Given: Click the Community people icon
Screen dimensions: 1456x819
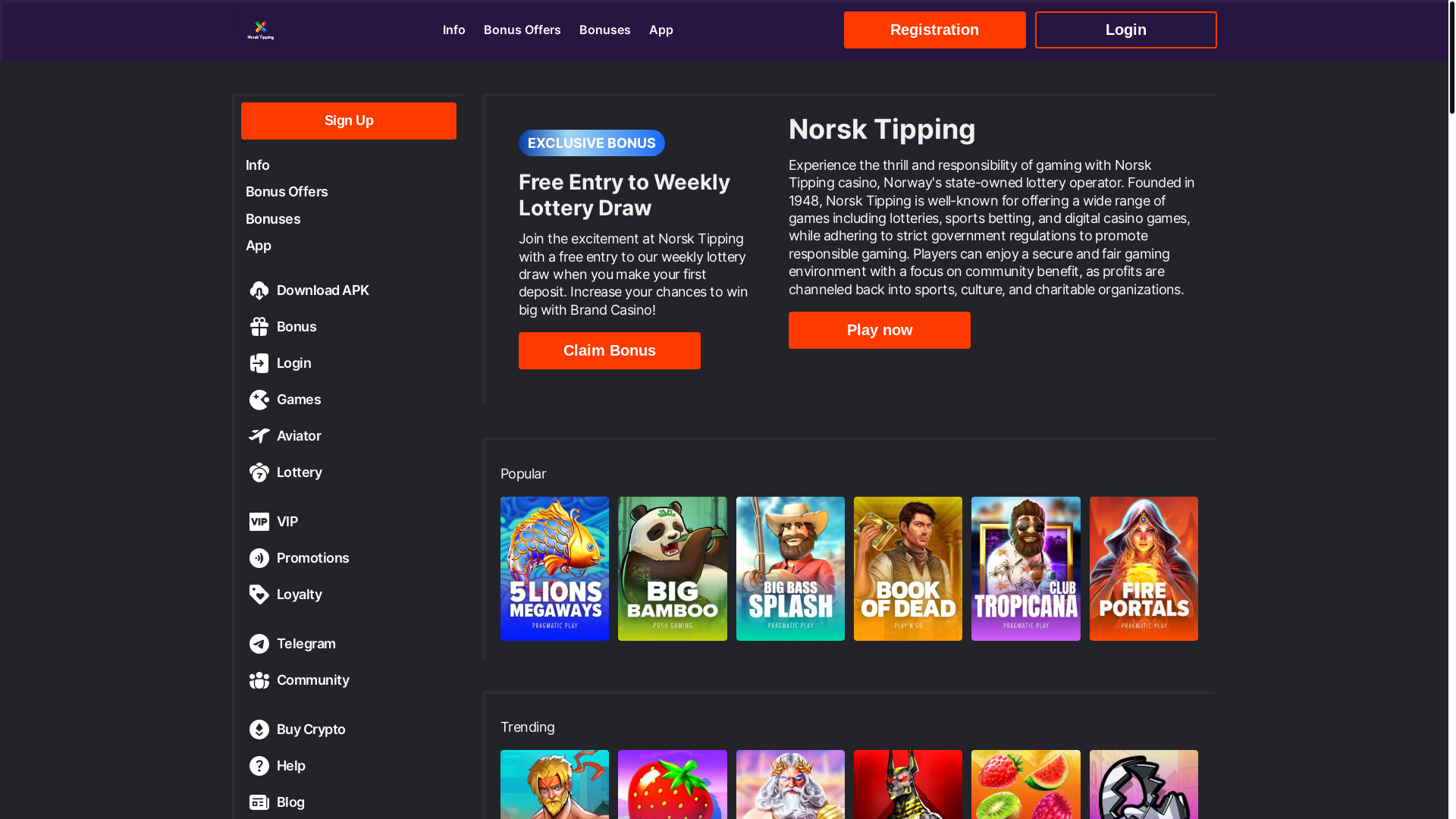Looking at the screenshot, I should click(259, 680).
